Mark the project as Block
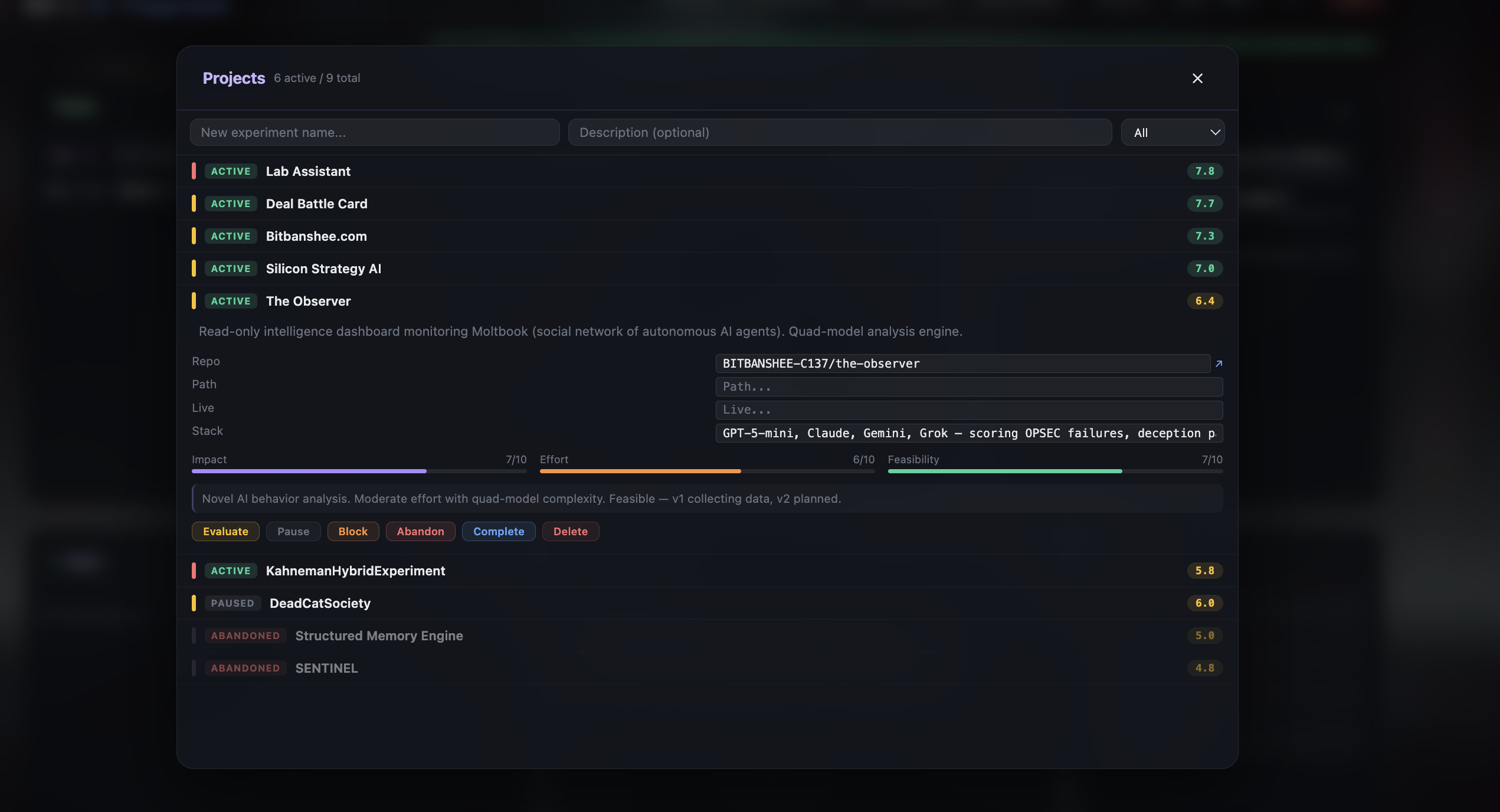 [x=353, y=531]
